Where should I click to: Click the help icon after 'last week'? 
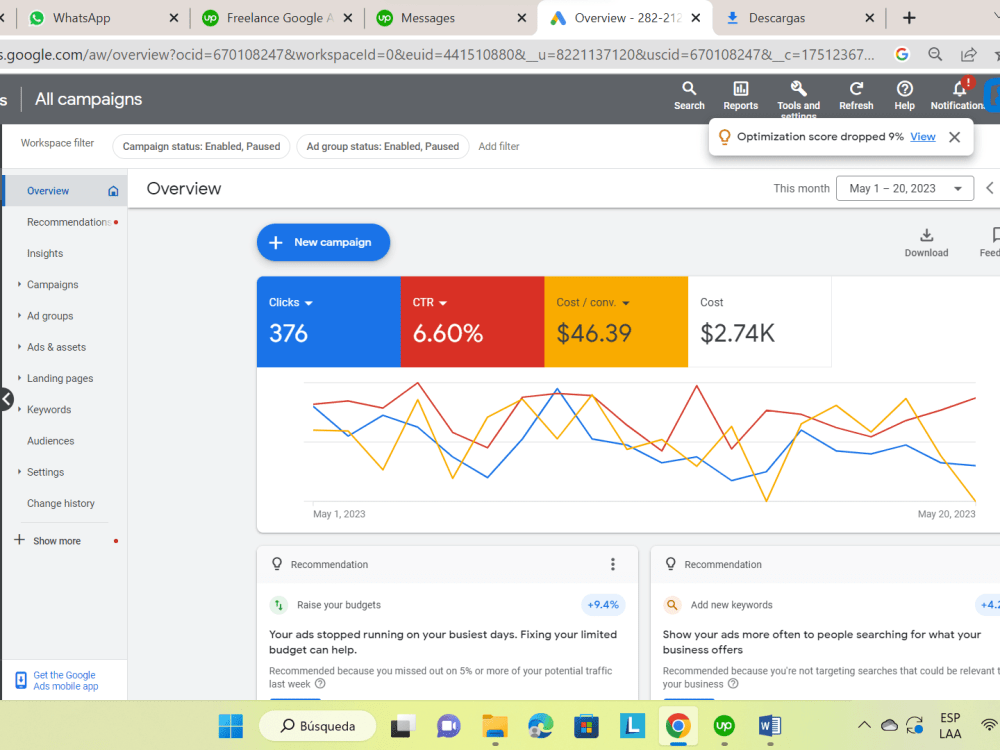320,684
